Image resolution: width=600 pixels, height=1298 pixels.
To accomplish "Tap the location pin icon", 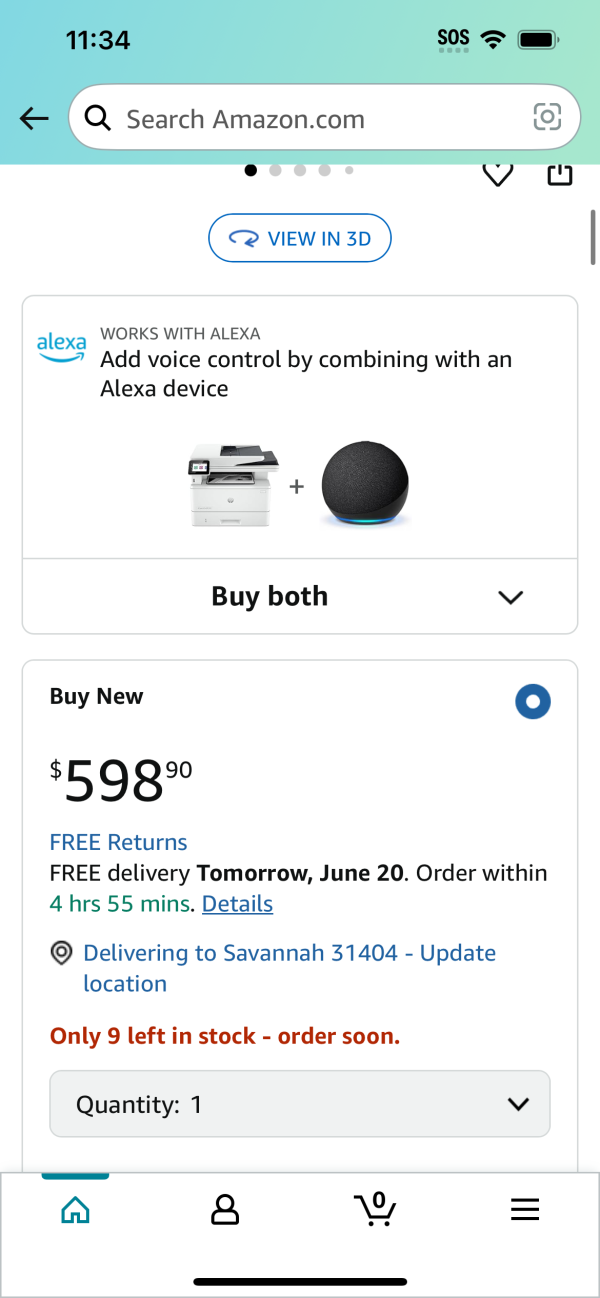I will point(62,954).
